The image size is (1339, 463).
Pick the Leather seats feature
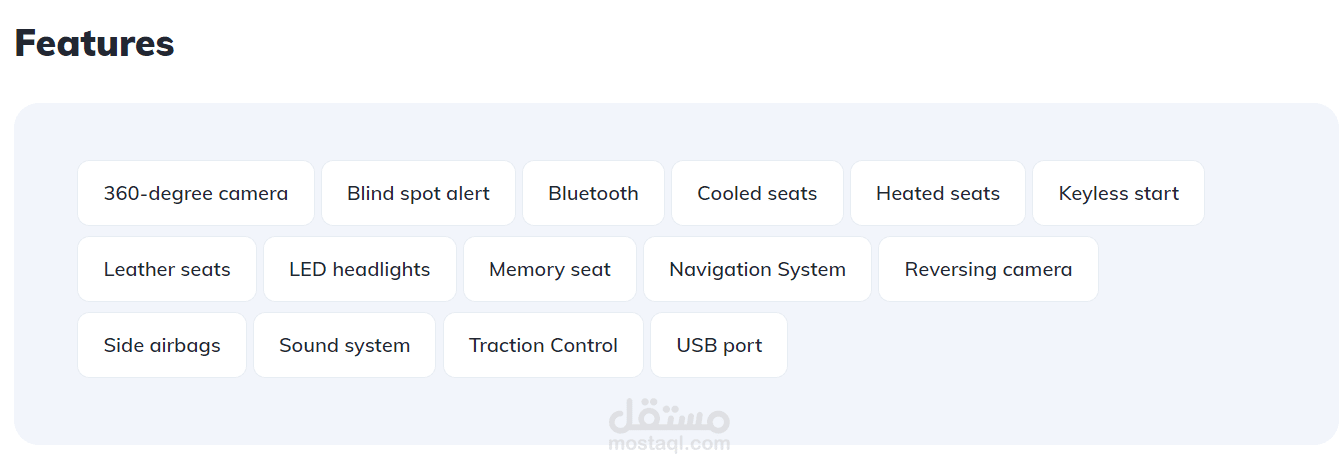click(167, 269)
